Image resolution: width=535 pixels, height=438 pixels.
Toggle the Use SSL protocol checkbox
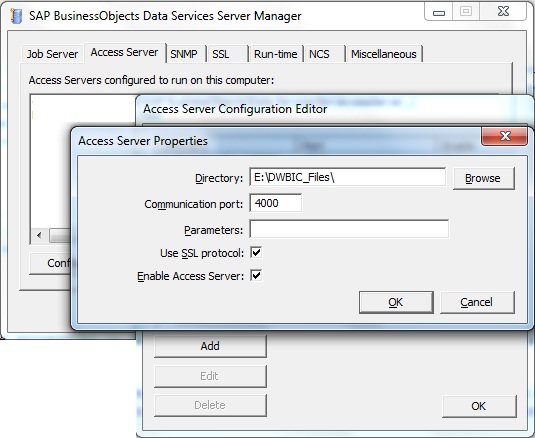pyautogui.click(x=256, y=253)
